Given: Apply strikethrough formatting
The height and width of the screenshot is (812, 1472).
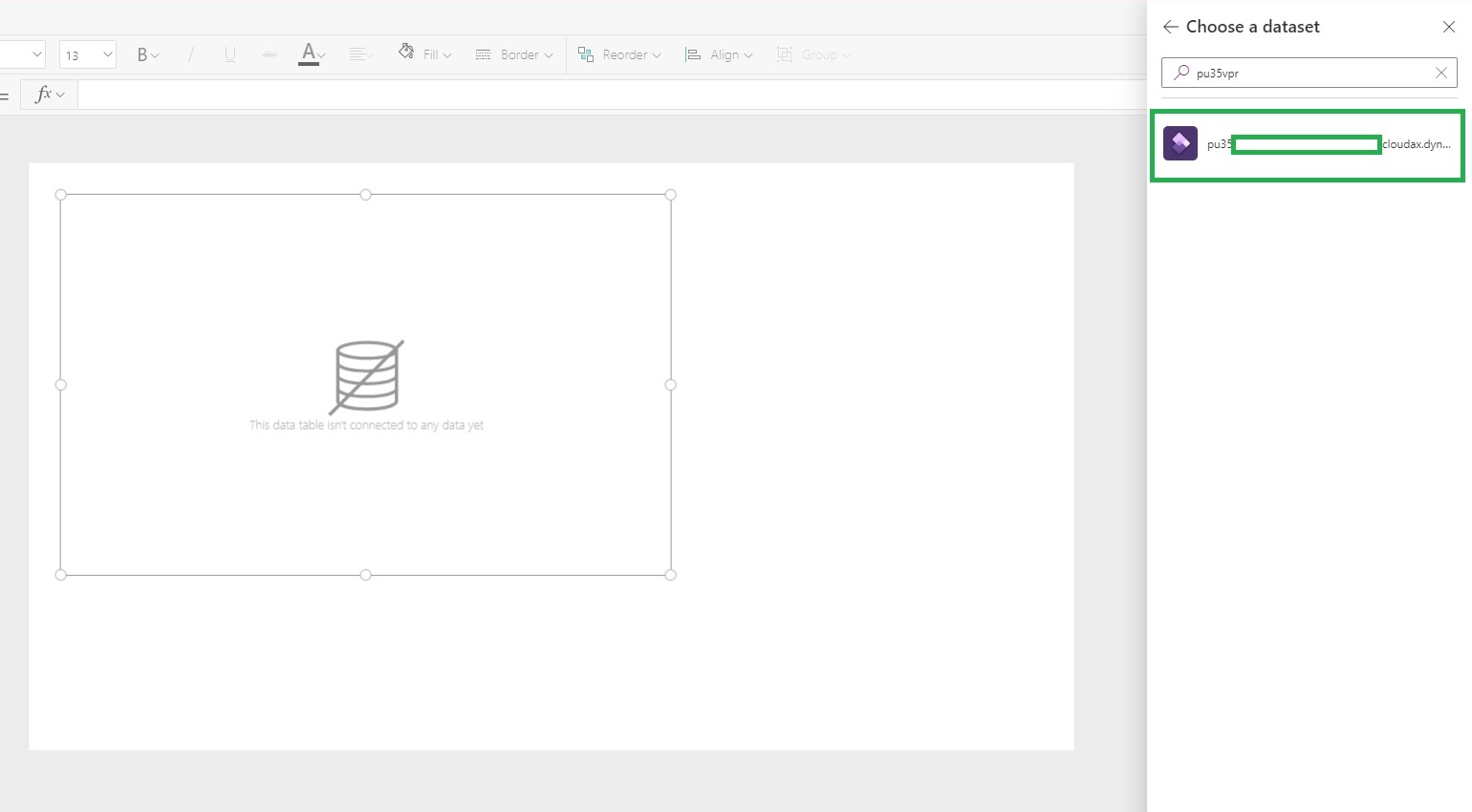Looking at the screenshot, I should 270,55.
